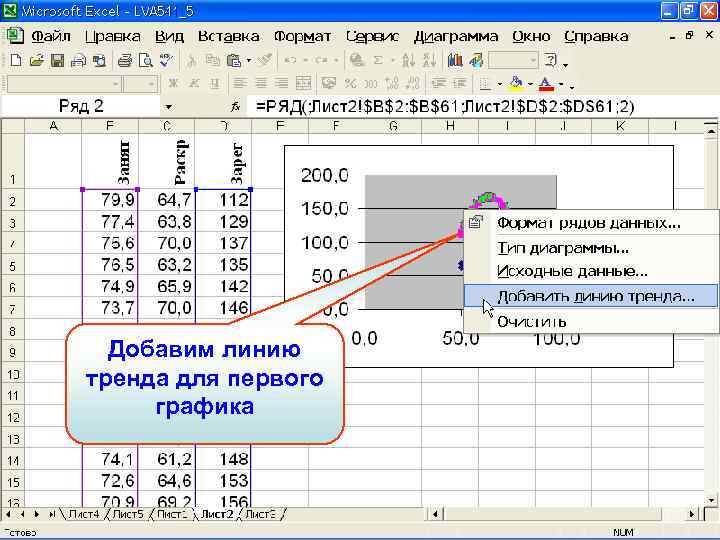
Task: Click Sort Descending toolbar icon
Action: point(429,60)
